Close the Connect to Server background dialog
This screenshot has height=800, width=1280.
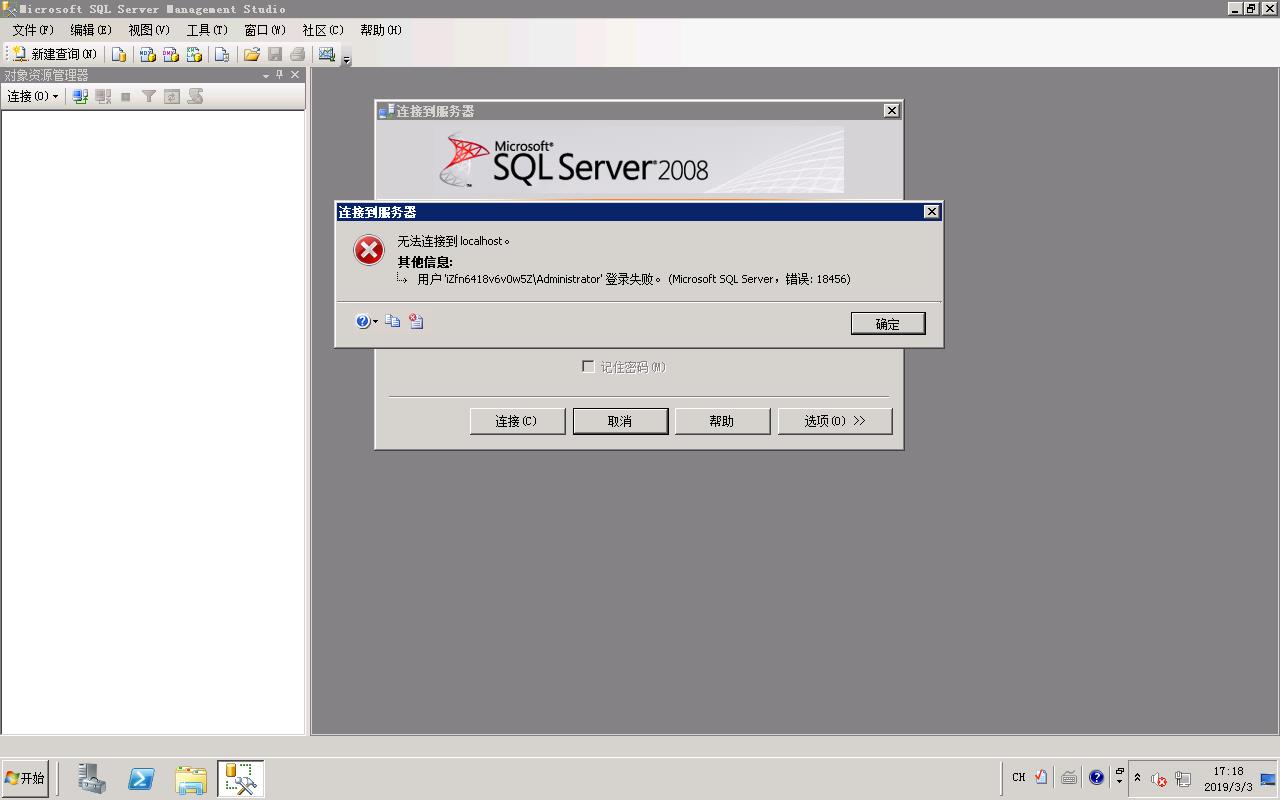tap(891, 110)
